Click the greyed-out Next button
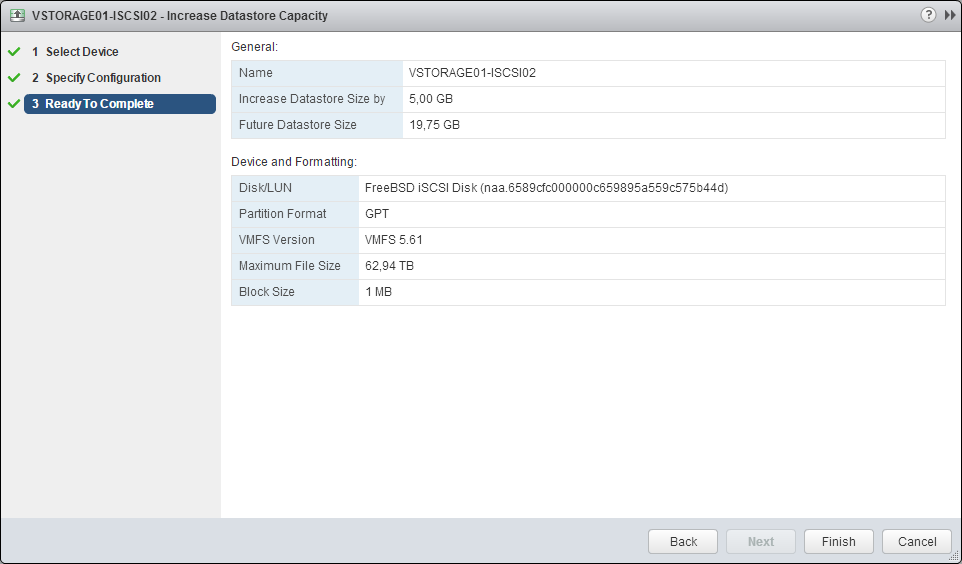This screenshot has width=962, height=564. click(760, 541)
